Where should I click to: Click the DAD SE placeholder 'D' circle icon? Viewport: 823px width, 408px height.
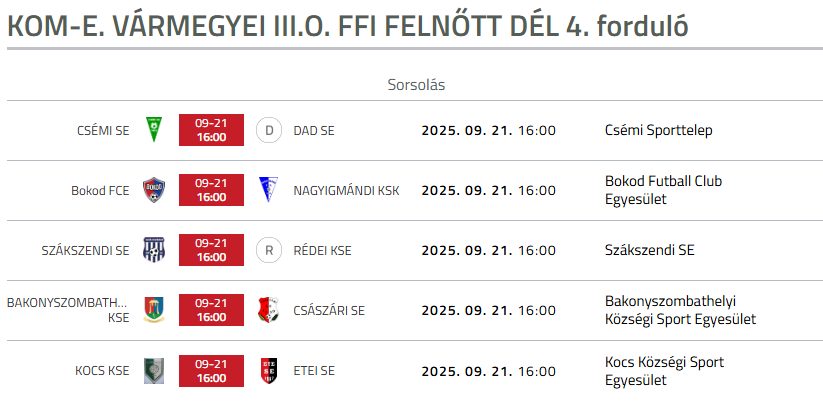click(x=269, y=130)
